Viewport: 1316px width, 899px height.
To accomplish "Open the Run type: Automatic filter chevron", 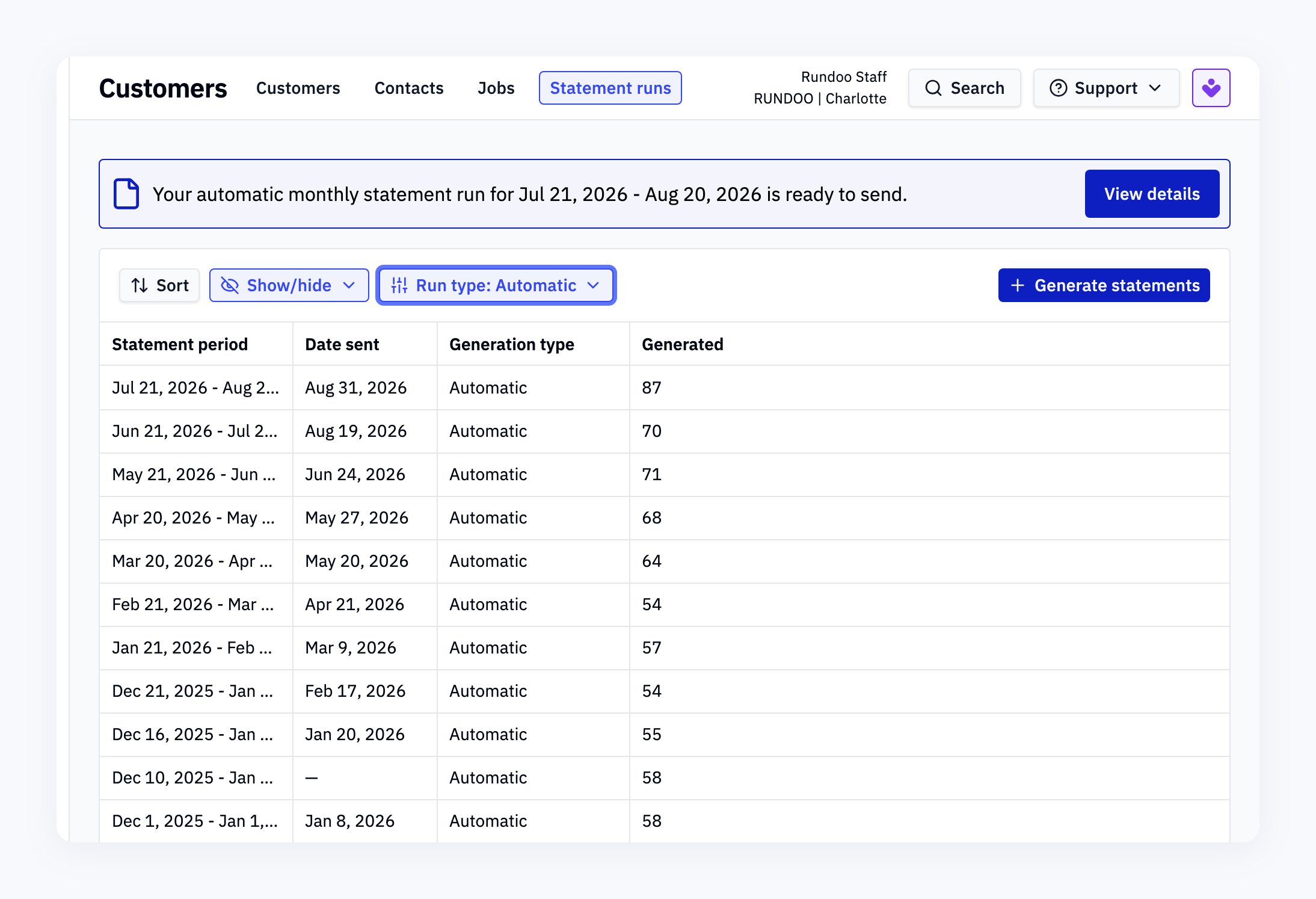I will [x=593, y=285].
